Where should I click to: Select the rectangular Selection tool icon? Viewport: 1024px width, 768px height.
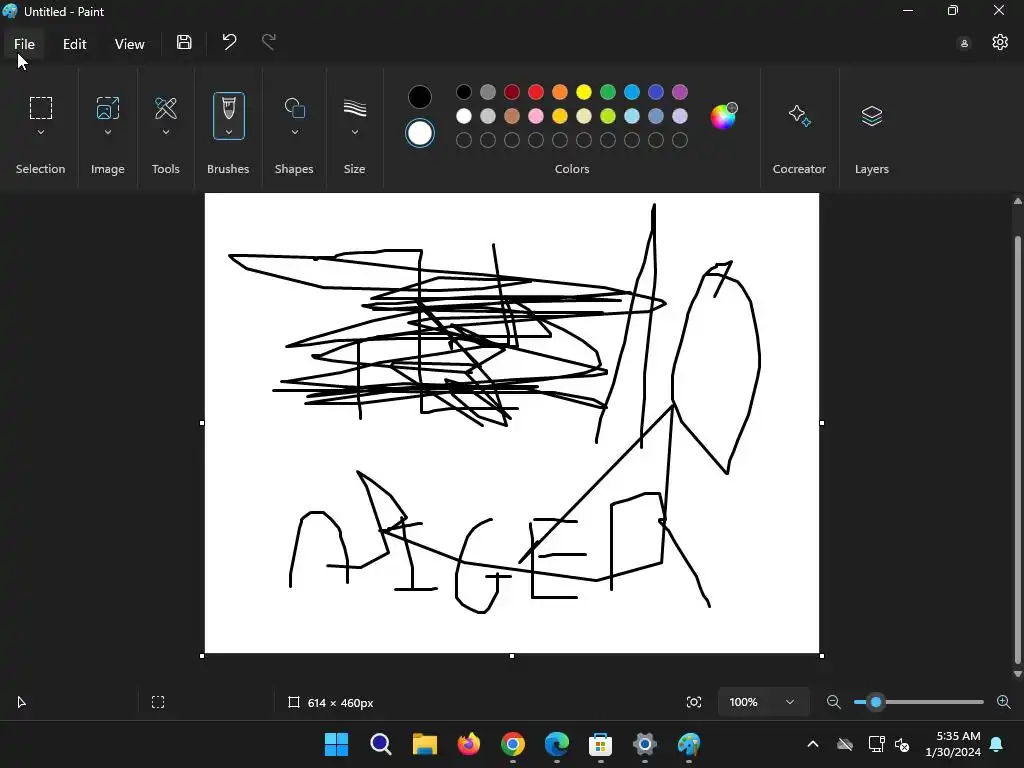[x=40, y=108]
